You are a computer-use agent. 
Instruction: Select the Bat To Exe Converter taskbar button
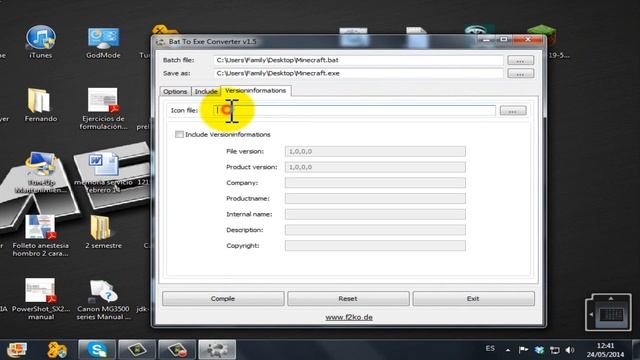[x=217, y=350]
